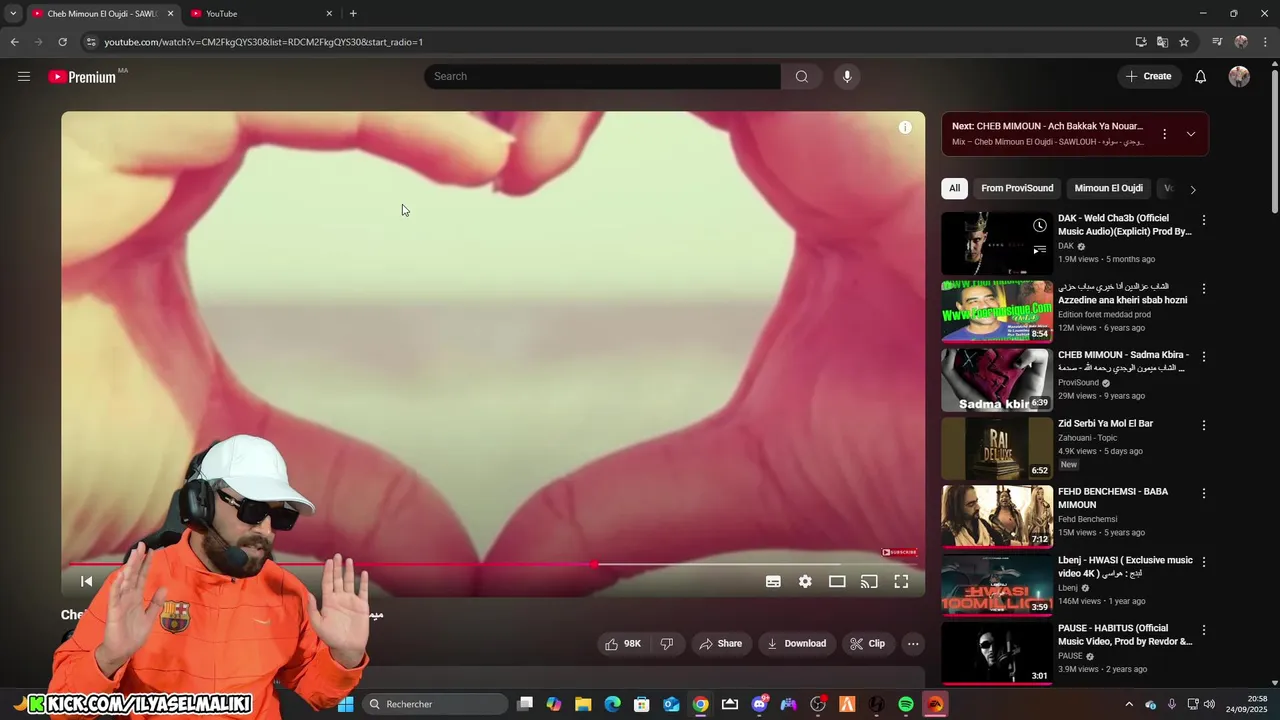The image size is (1280, 720).
Task: Open PAUSE HABITUS video title
Action: pyautogui.click(x=1125, y=635)
